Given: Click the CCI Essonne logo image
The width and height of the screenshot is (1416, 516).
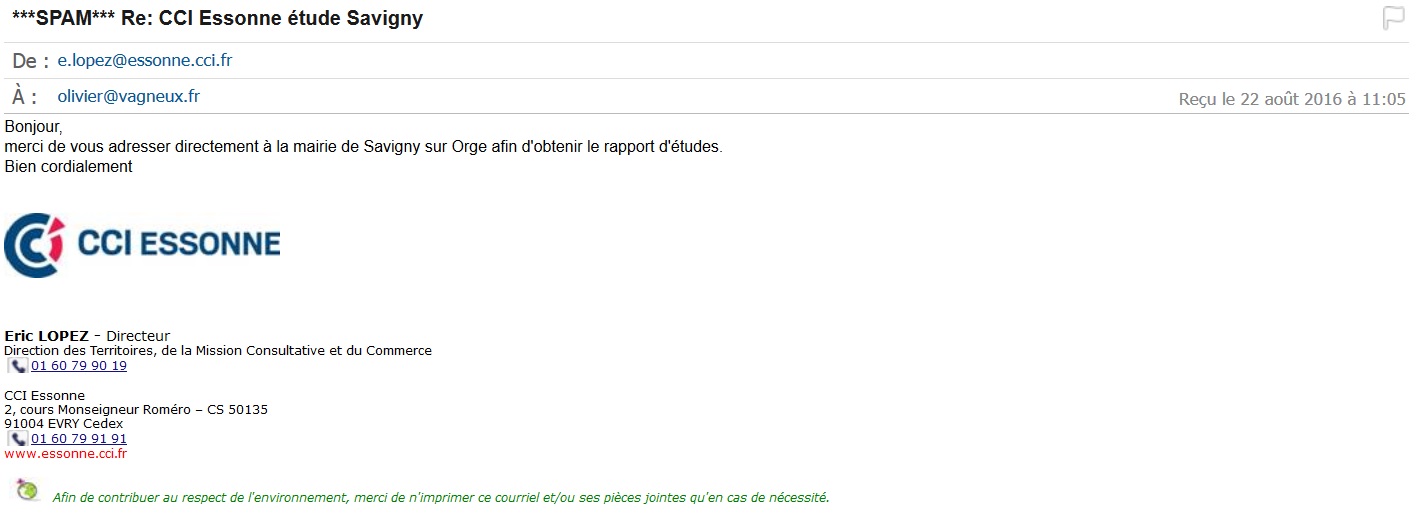Looking at the screenshot, I should tap(142, 244).
